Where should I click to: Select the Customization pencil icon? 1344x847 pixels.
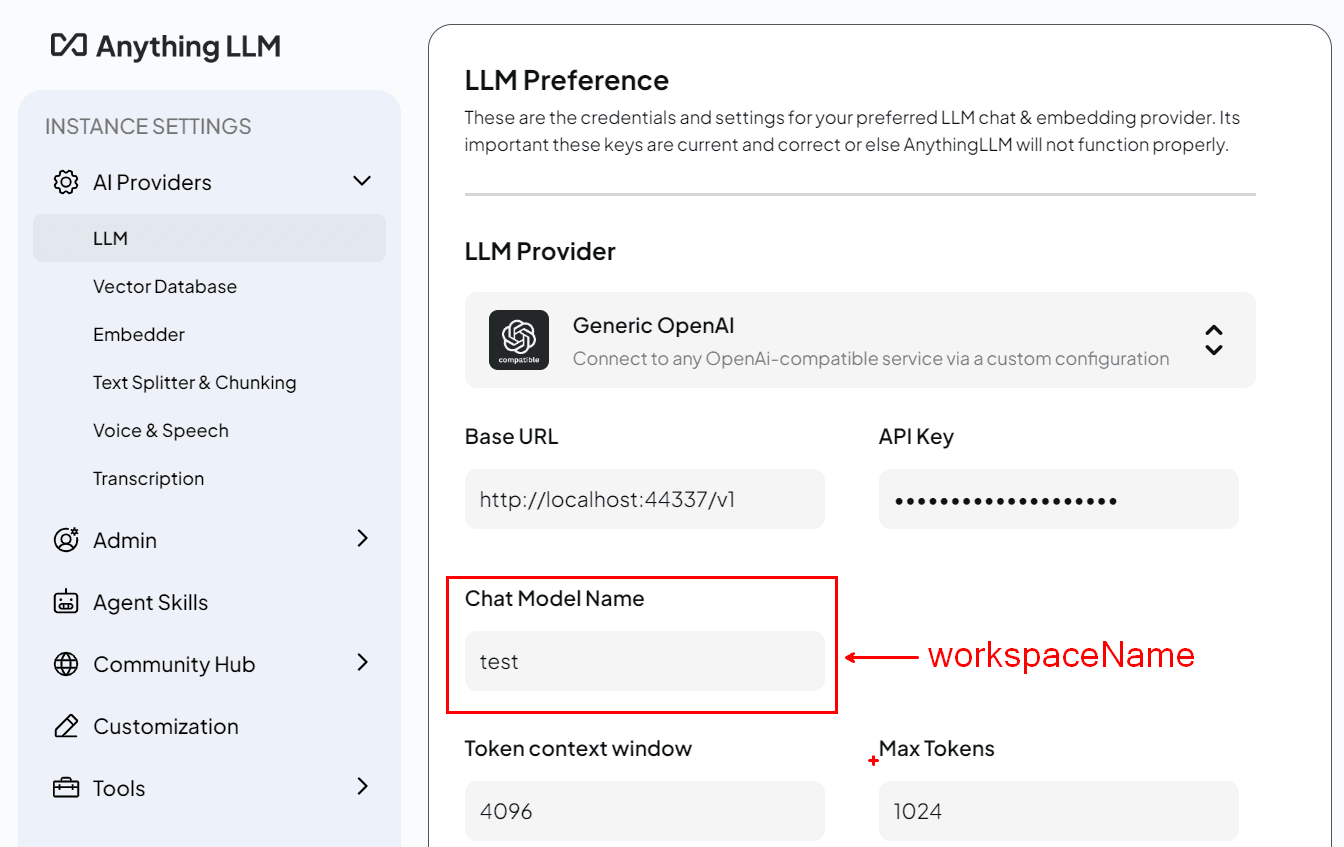tap(65, 725)
